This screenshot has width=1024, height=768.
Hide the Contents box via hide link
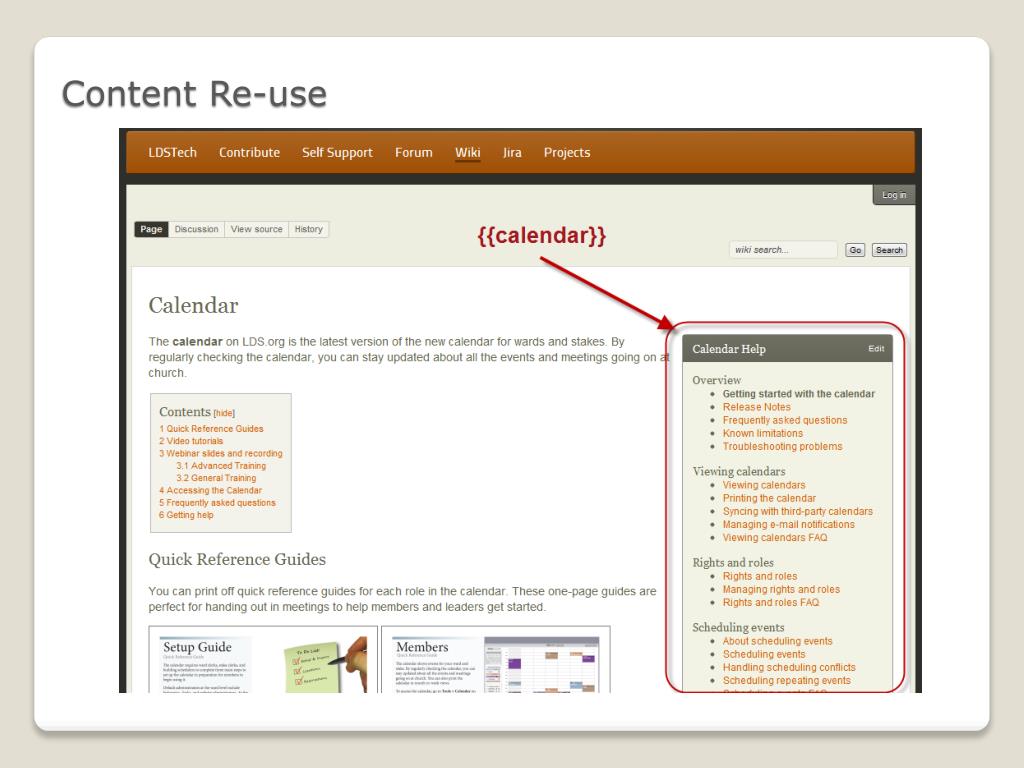point(224,413)
